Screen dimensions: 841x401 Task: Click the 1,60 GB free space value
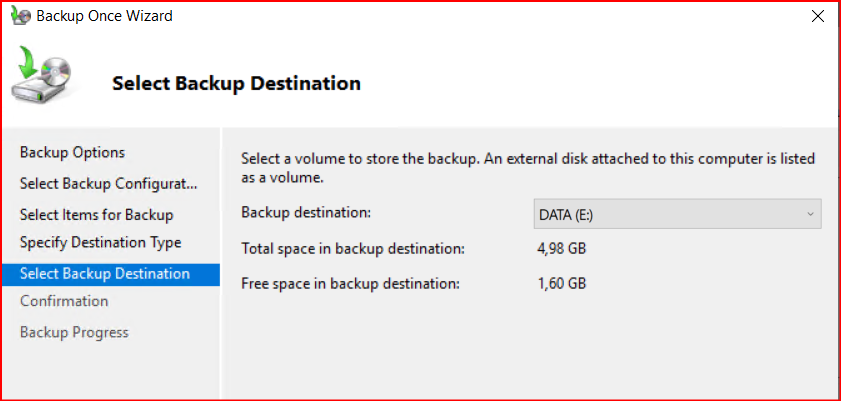click(561, 284)
